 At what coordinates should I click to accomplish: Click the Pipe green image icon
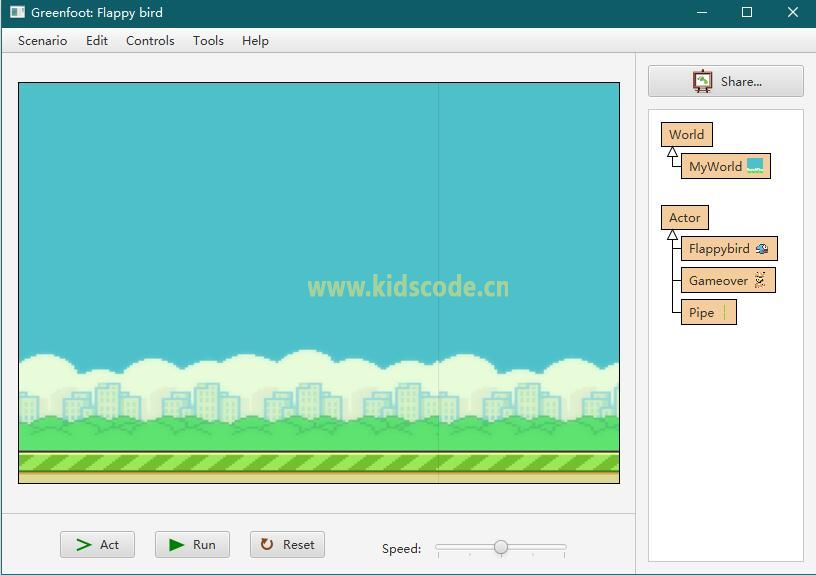pyautogui.click(x=724, y=312)
